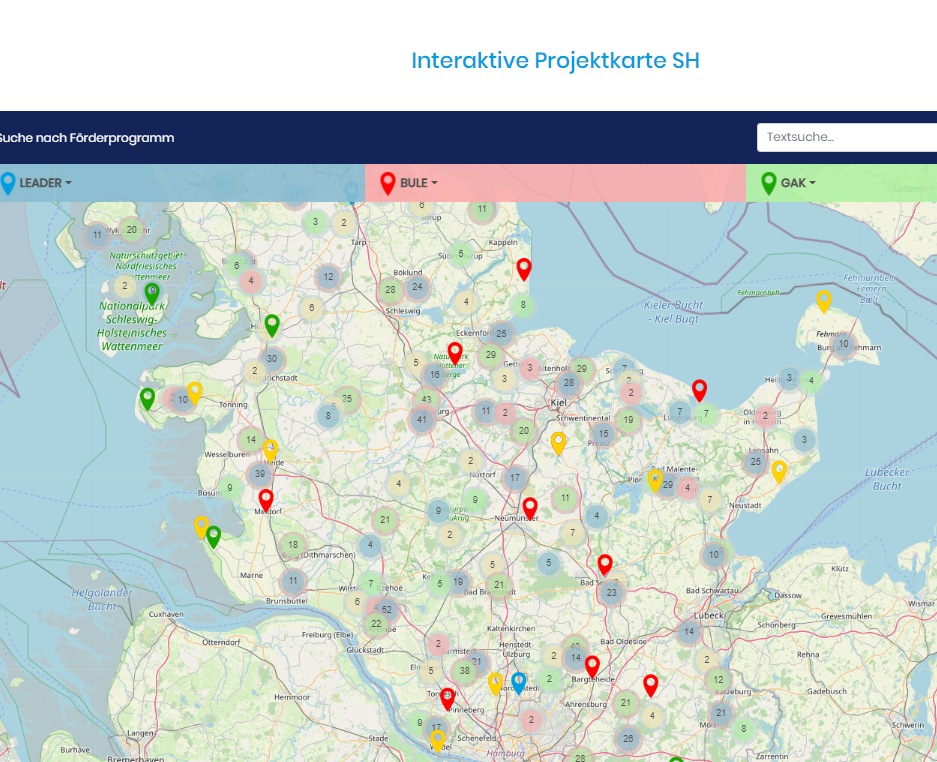Expand the cluster marker numbered 43
937x762 pixels.
pos(426,399)
